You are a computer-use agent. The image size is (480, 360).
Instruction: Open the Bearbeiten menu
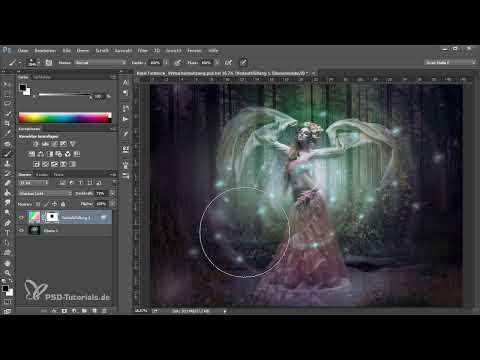(45, 51)
